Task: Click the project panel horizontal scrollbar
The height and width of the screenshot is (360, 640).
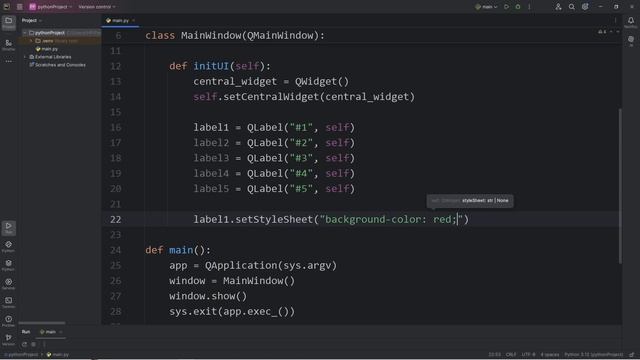Action: 42,323
